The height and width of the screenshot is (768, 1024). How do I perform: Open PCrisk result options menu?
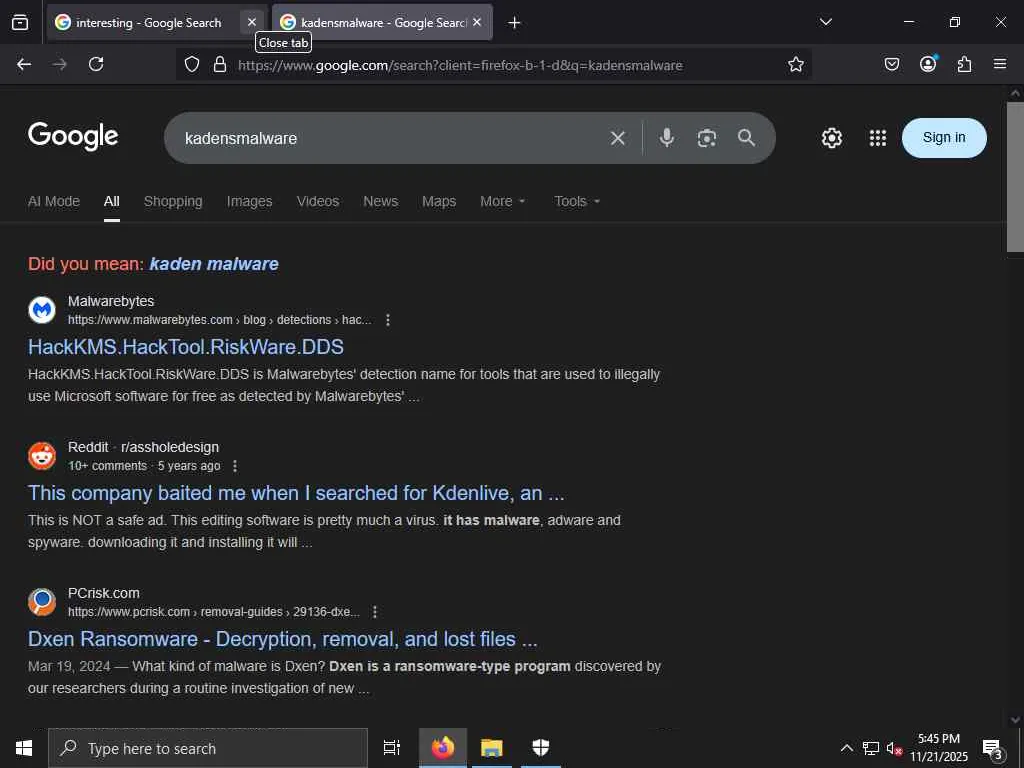click(375, 612)
